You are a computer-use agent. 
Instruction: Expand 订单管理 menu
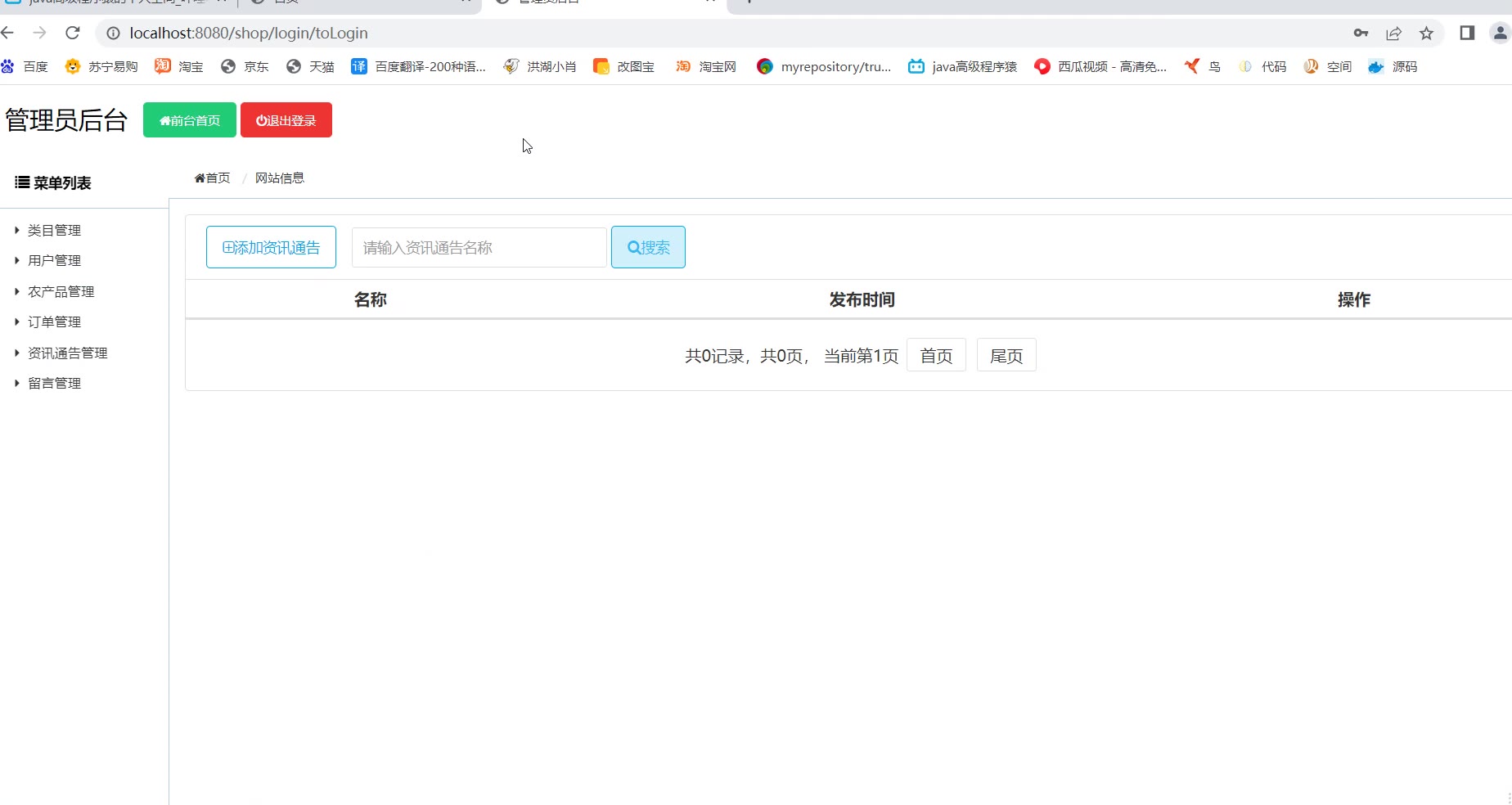point(54,322)
